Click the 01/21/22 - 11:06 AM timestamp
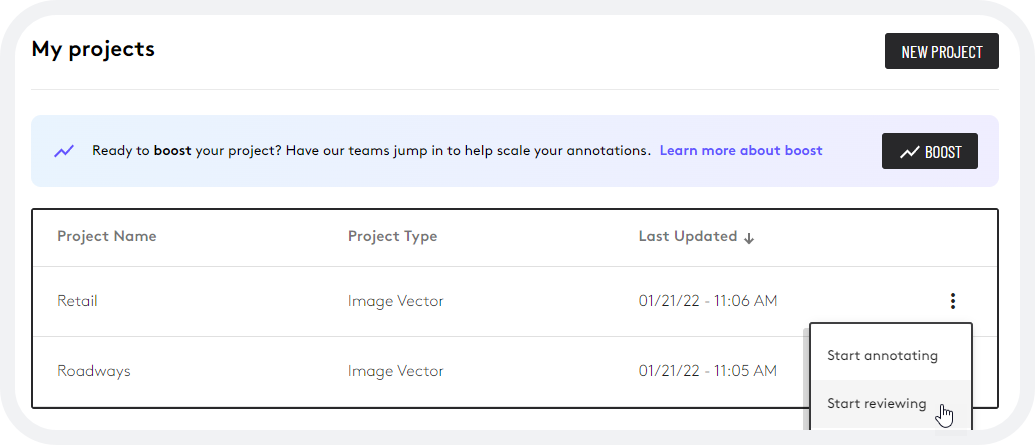 tap(708, 301)
